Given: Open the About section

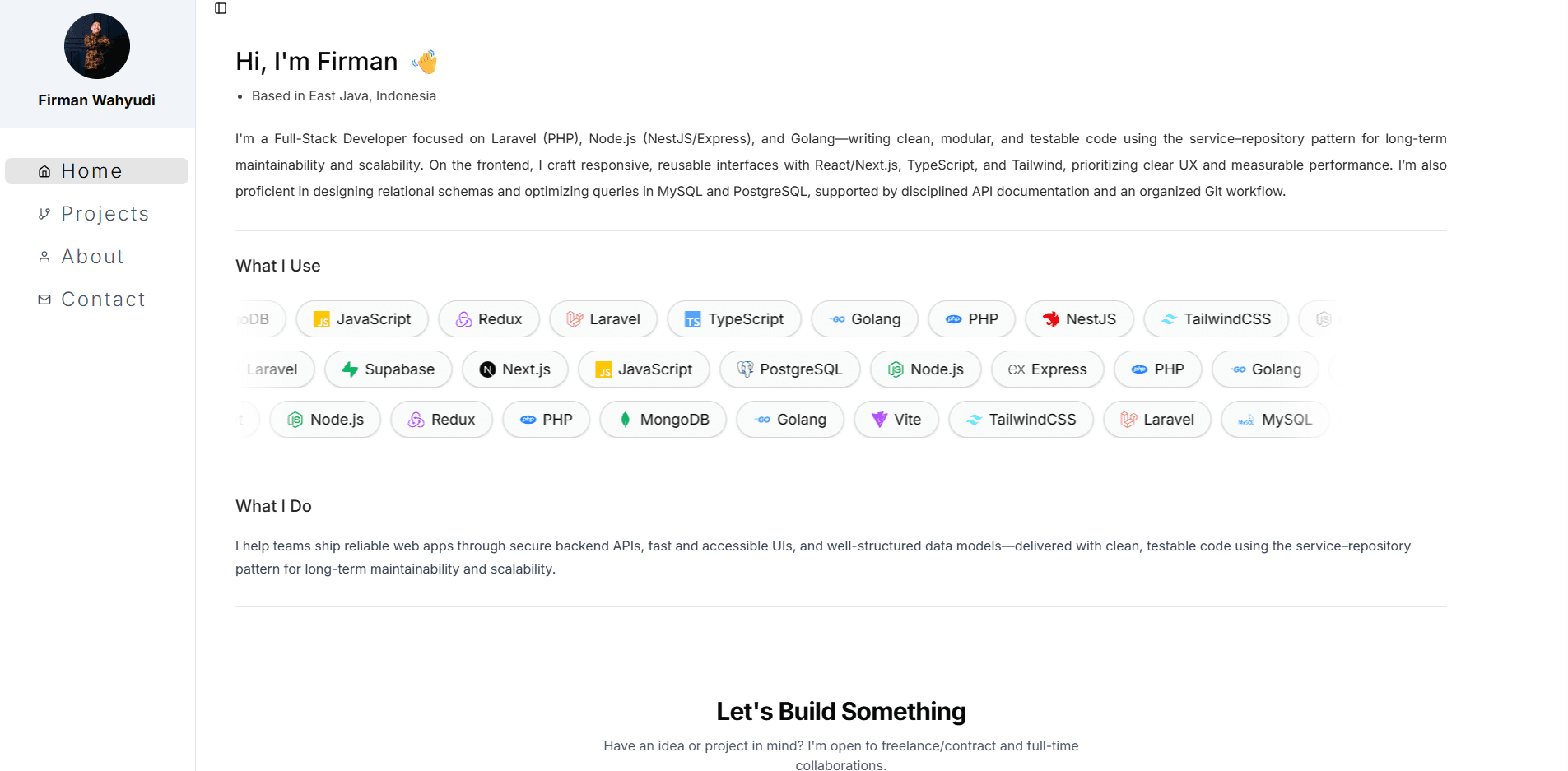Looking at the screenshot, I should [92, 257].
